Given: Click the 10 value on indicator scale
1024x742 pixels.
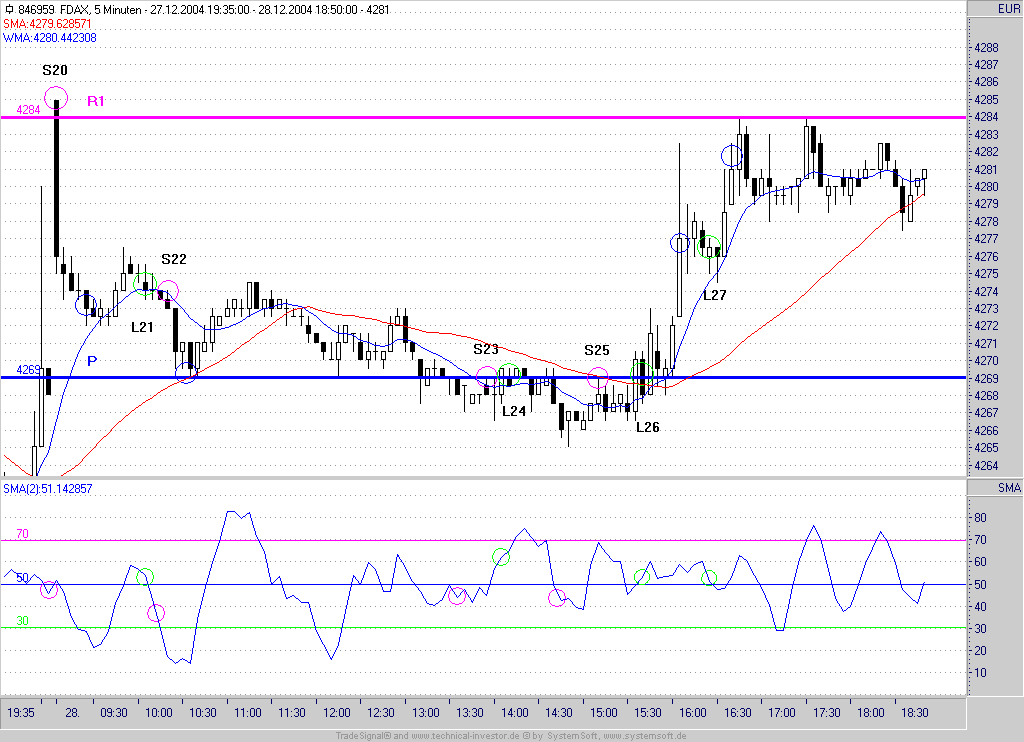Looking at the screenshot, I should click(x=980, y=673).
